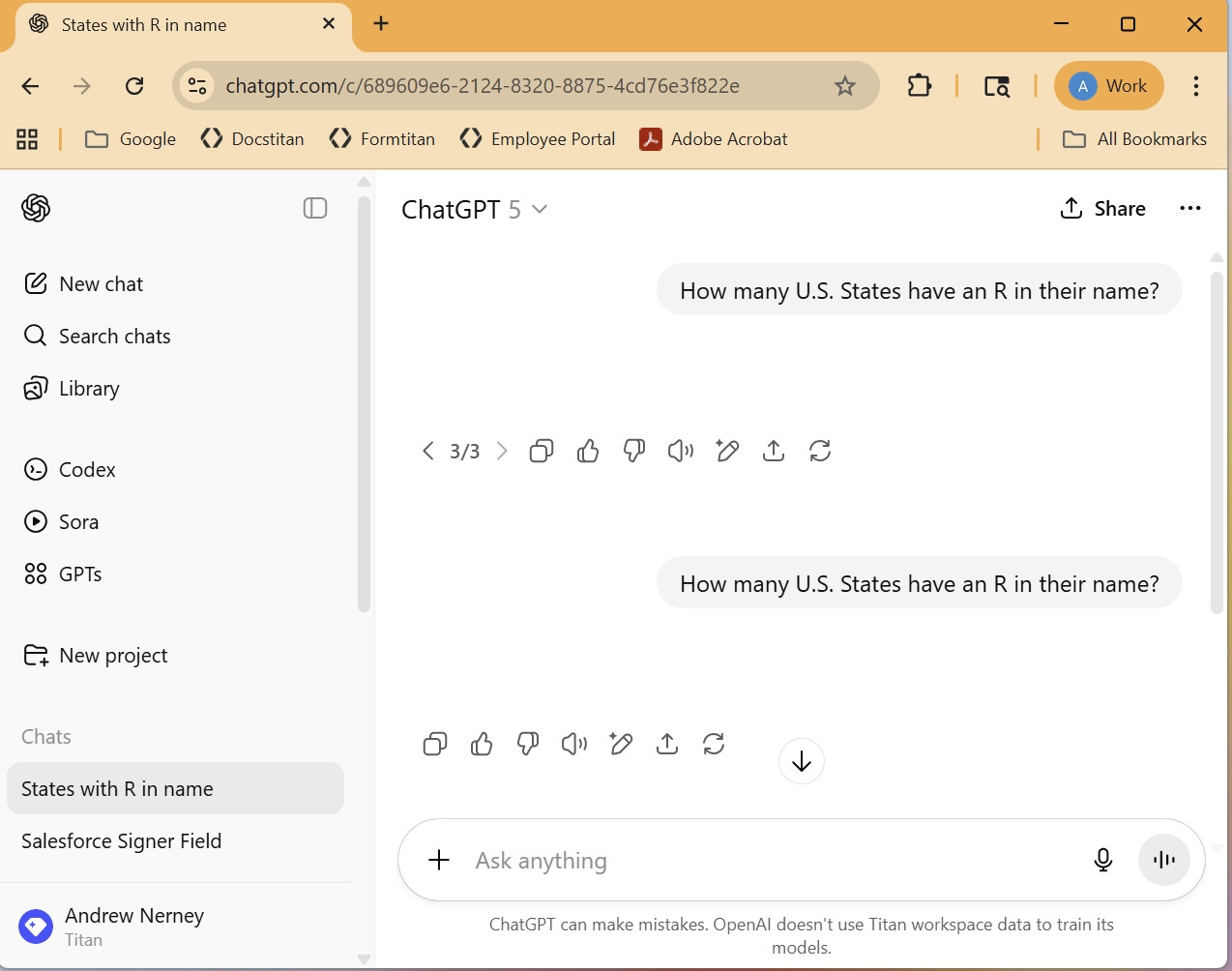This screenshot has width=1232, height=971.
Task: Edit the first response in canvas
Action: tap(727, 451)
